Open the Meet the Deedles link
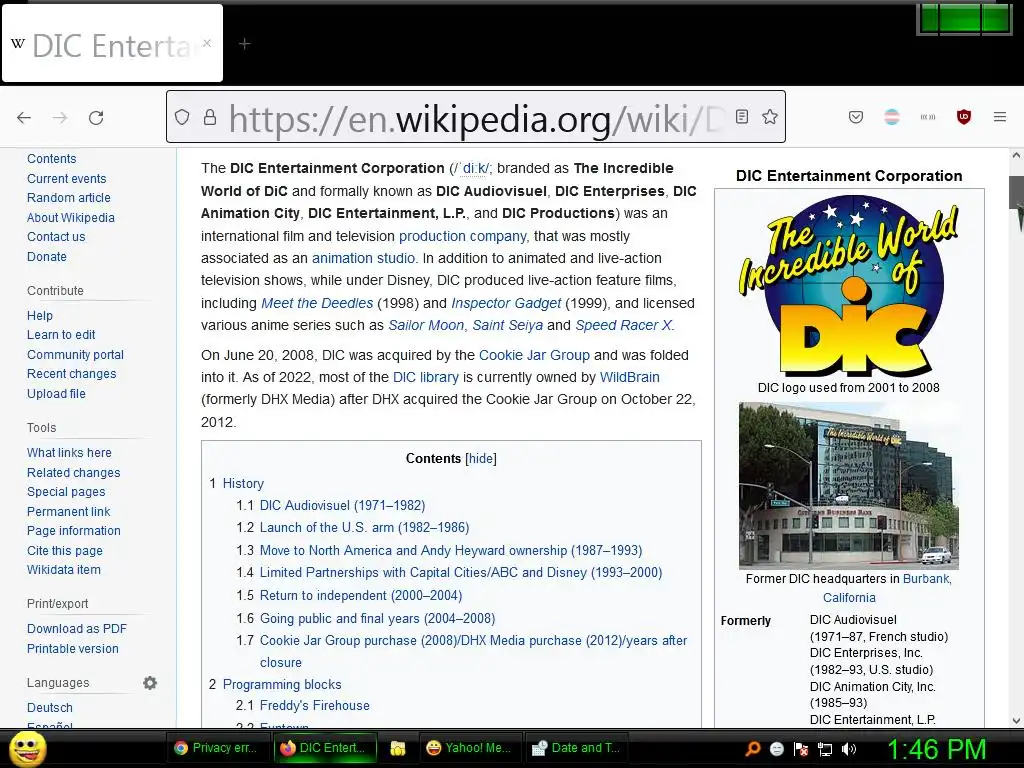The image size is (1024, 768). [317, 303]
